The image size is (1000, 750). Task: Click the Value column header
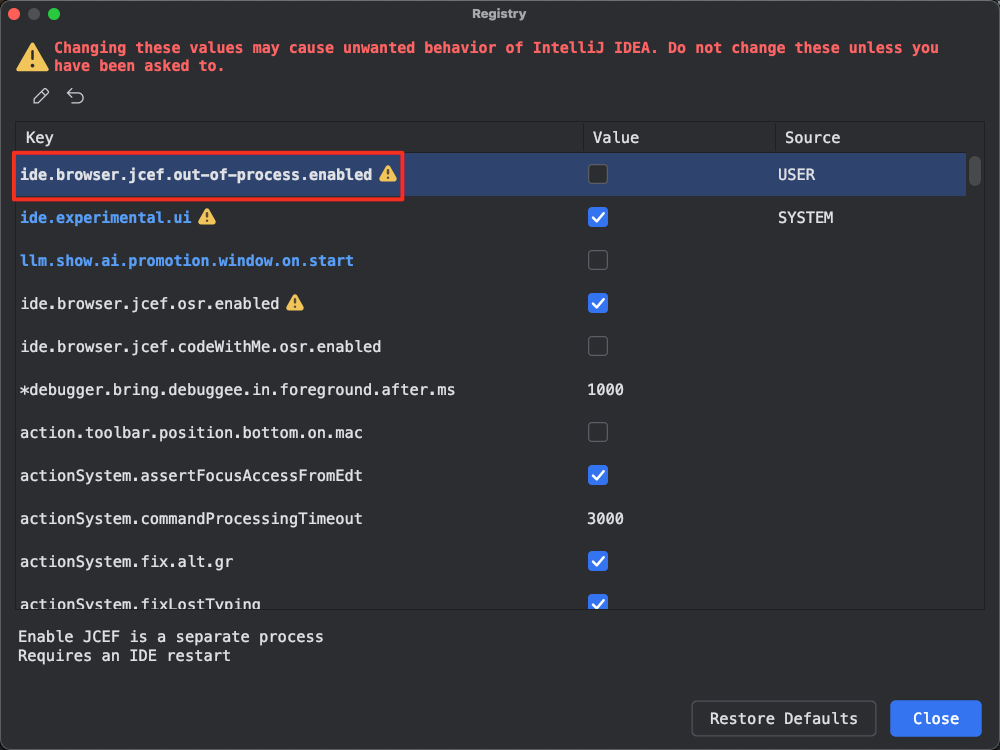pos(615,138)
